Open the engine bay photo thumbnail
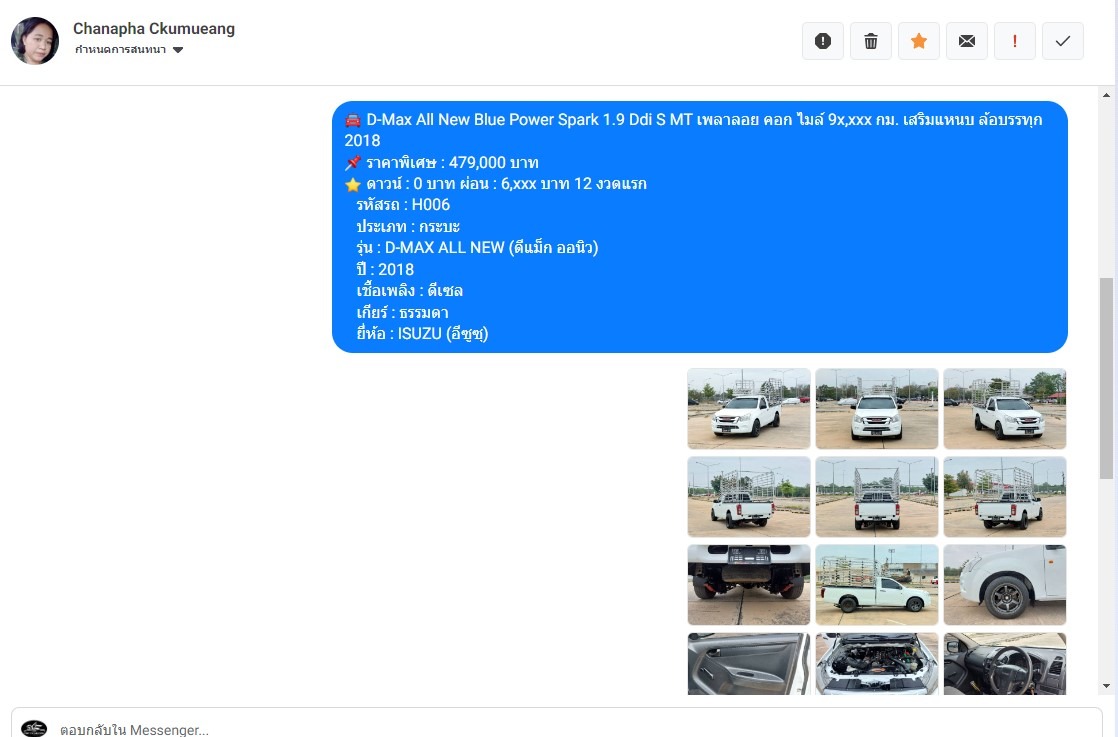 (x=877, y=664)
